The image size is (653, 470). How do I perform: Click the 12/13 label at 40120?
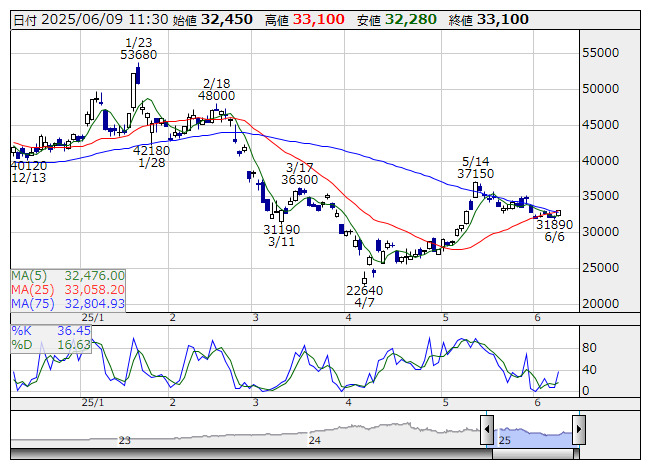click(x=27, y=166)
